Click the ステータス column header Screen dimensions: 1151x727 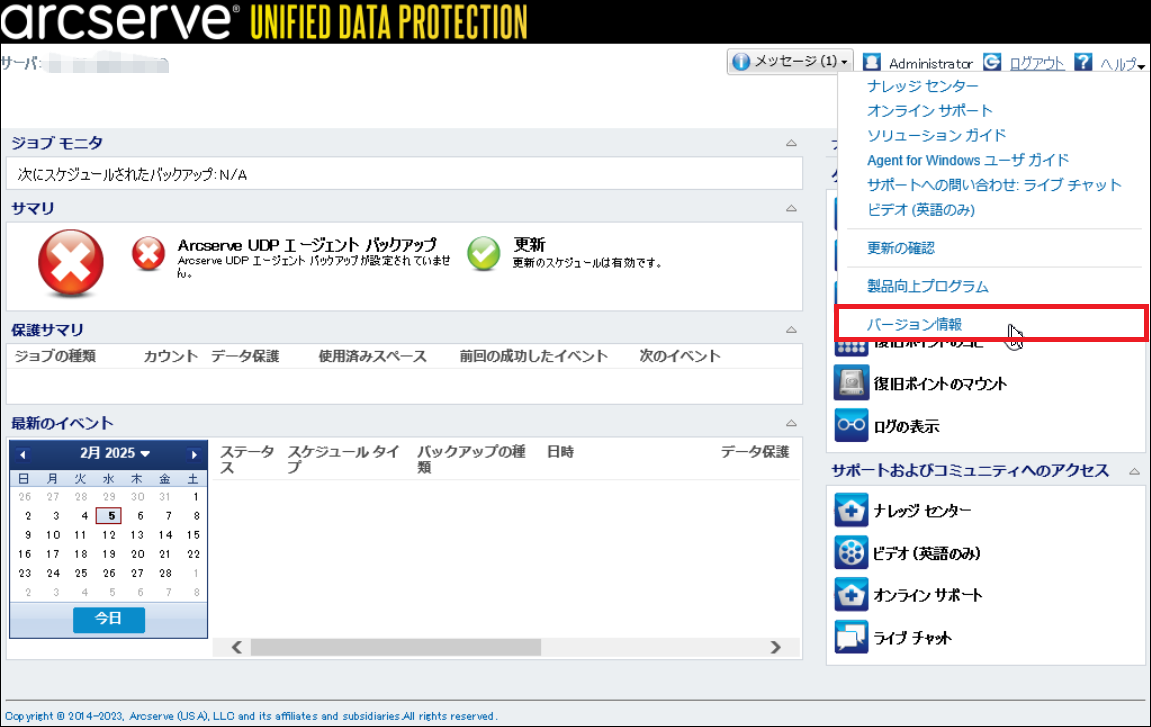(x=247, y=459)
